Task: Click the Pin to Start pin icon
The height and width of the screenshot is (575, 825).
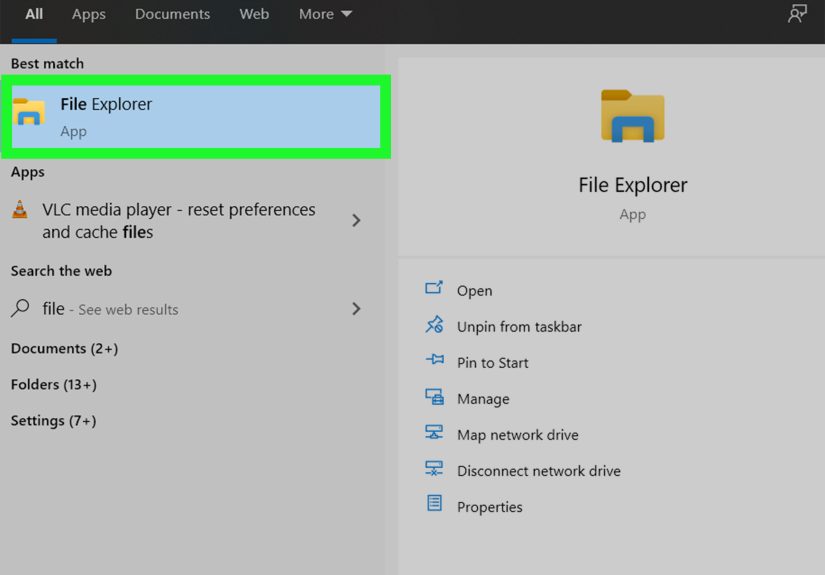Action: [x=435, y=359]
